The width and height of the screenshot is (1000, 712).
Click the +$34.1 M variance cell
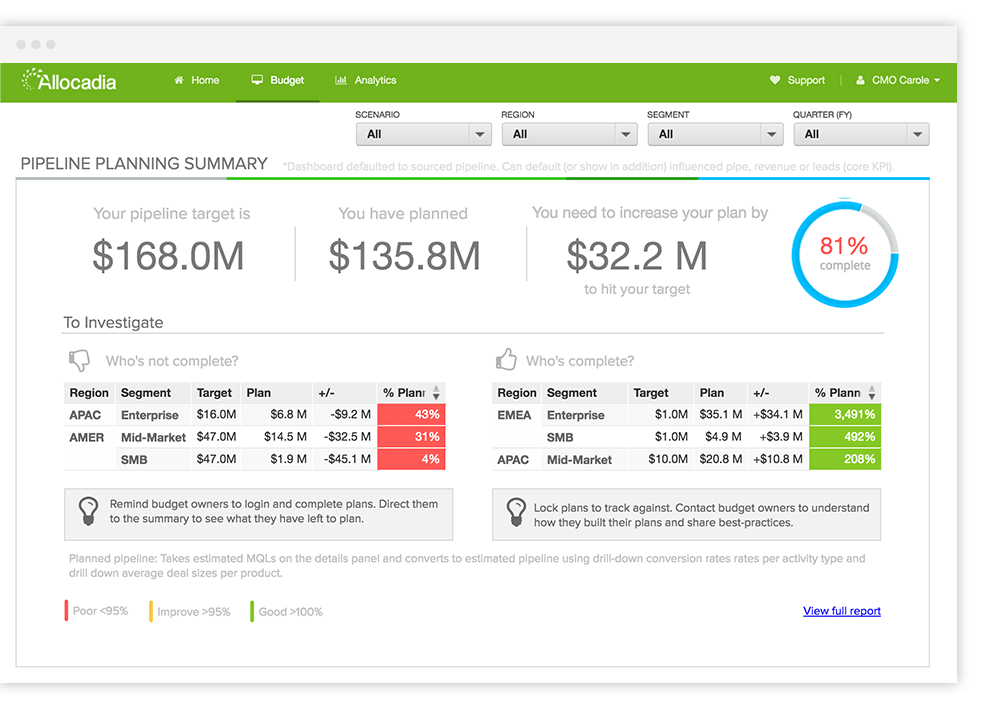[777, 414]
